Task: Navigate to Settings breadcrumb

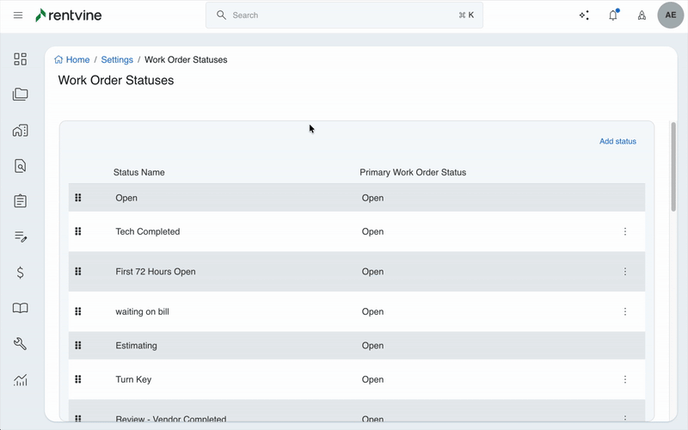Action: tap(117, 60)
